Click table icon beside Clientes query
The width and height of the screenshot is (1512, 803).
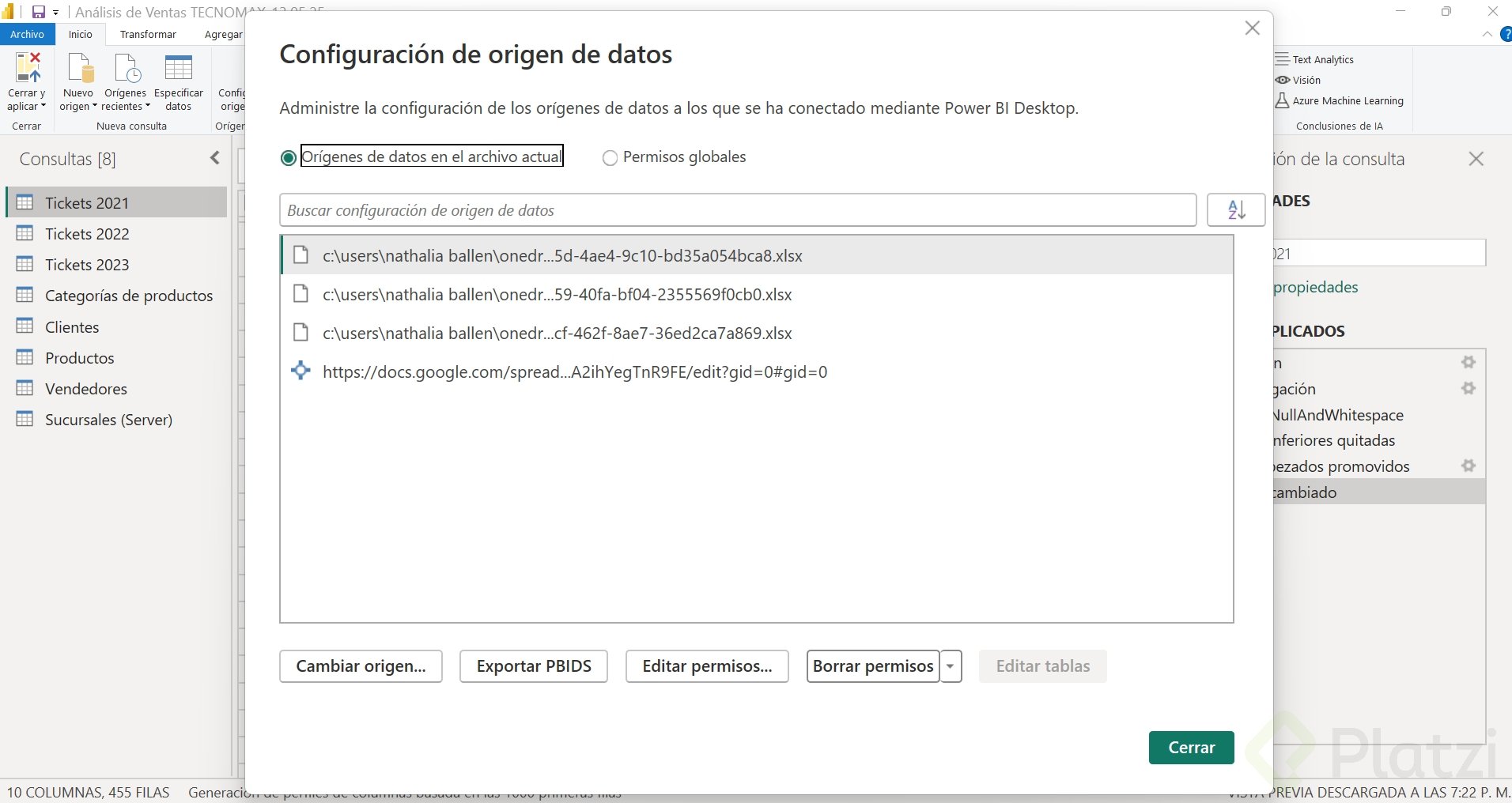pyautogui.click(x=25, y=326)
